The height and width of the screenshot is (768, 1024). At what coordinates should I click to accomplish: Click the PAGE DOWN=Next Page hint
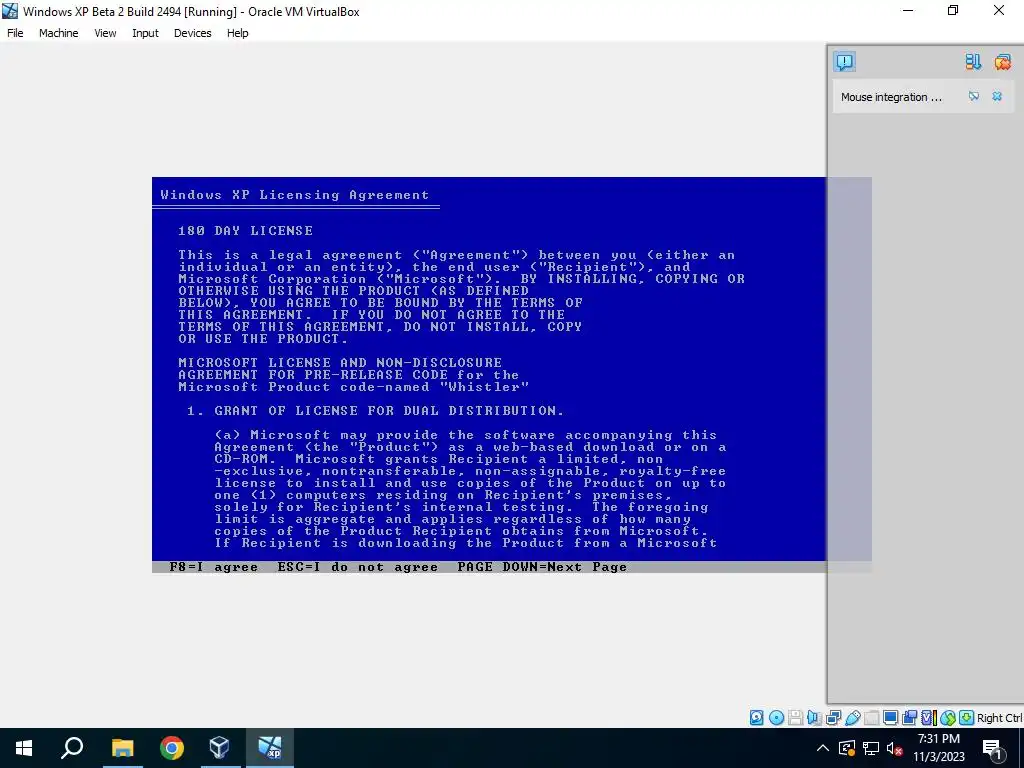[542, 567]
